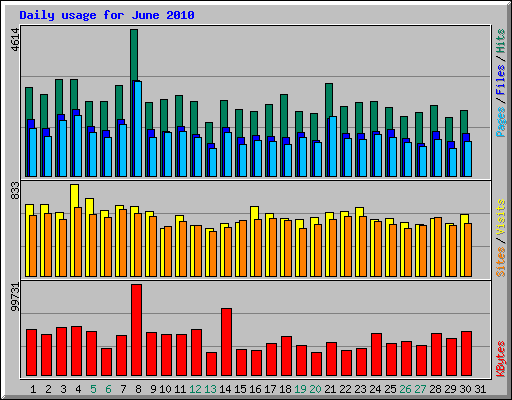Select the day 3 axis label
The image size is (512, 400).
63,389
